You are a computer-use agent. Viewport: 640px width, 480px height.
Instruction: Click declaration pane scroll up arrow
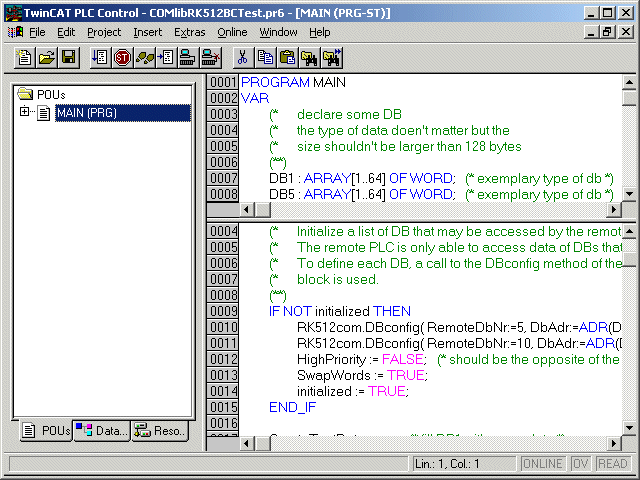point(629,82)
